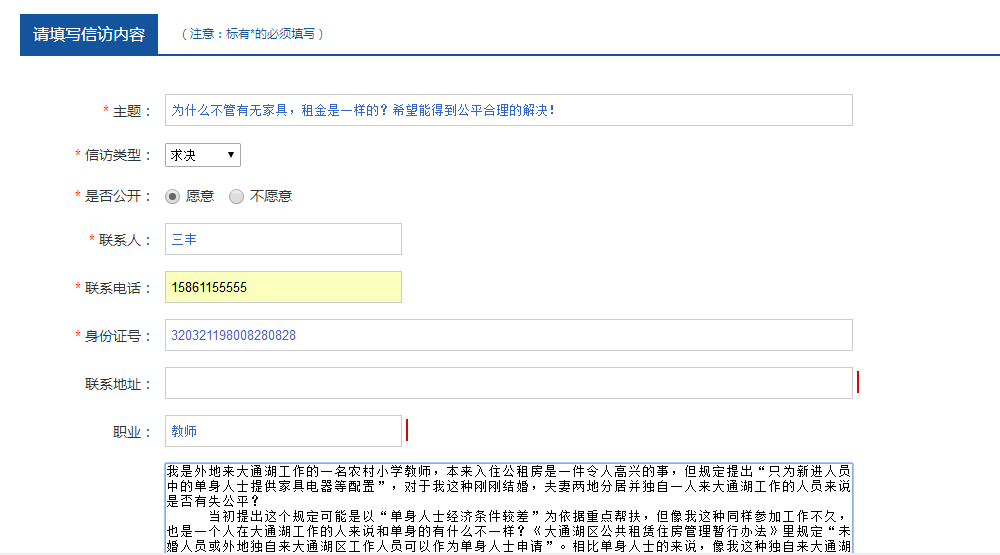Click the 主题 field label

click(x=131, y=111)
